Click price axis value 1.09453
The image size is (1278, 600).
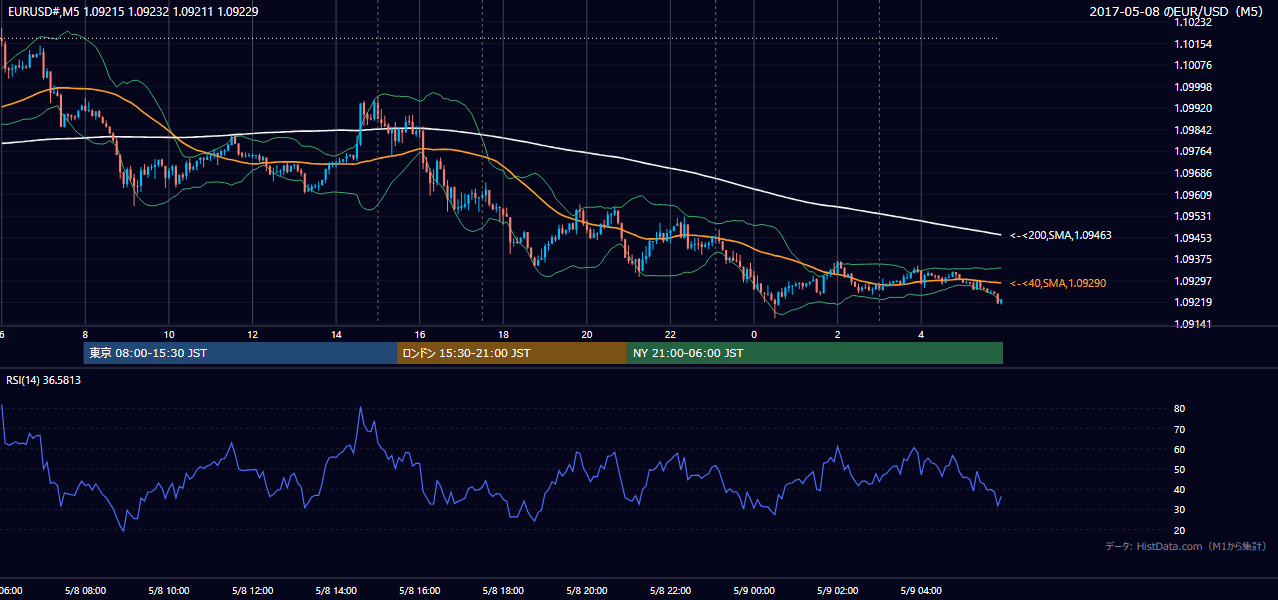1193,238
